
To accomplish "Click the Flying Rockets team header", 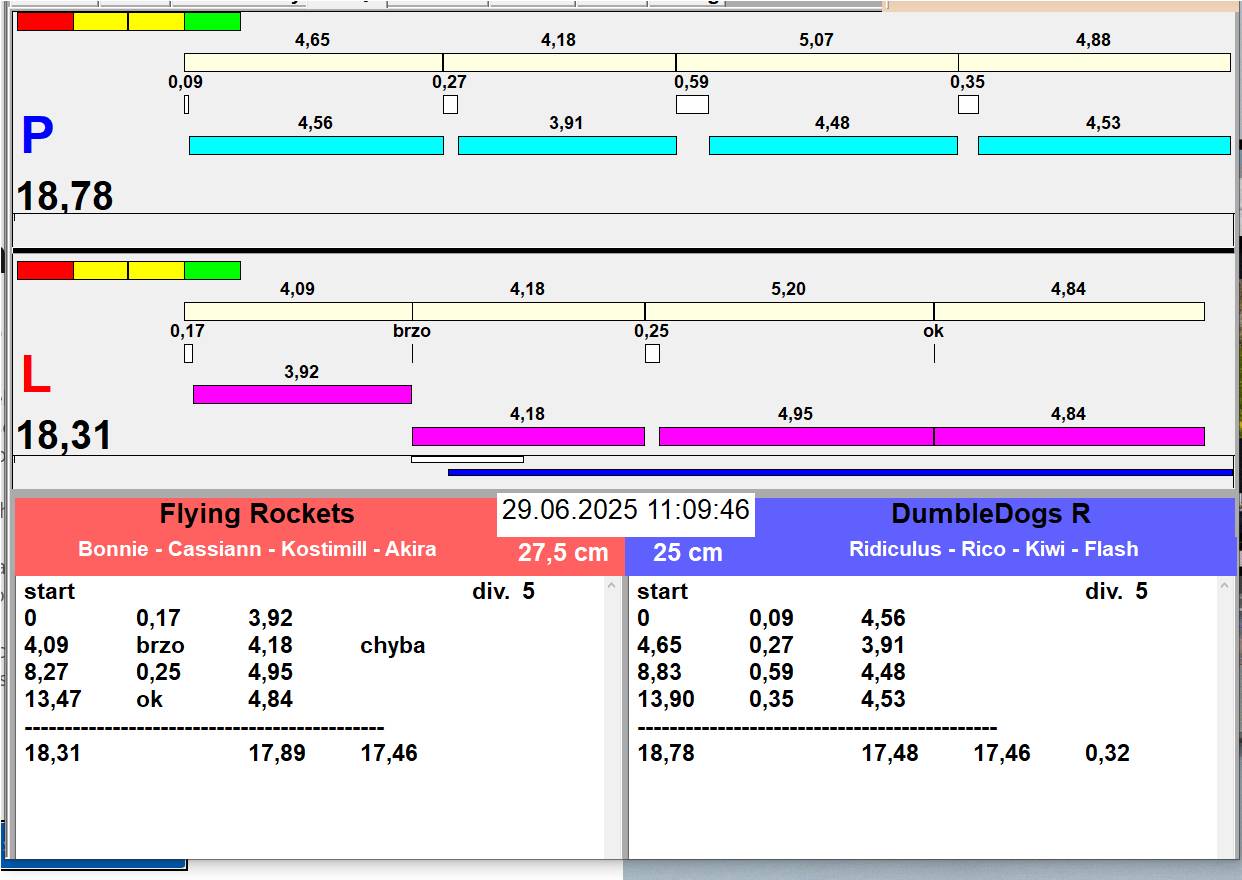I will (257, 515).
